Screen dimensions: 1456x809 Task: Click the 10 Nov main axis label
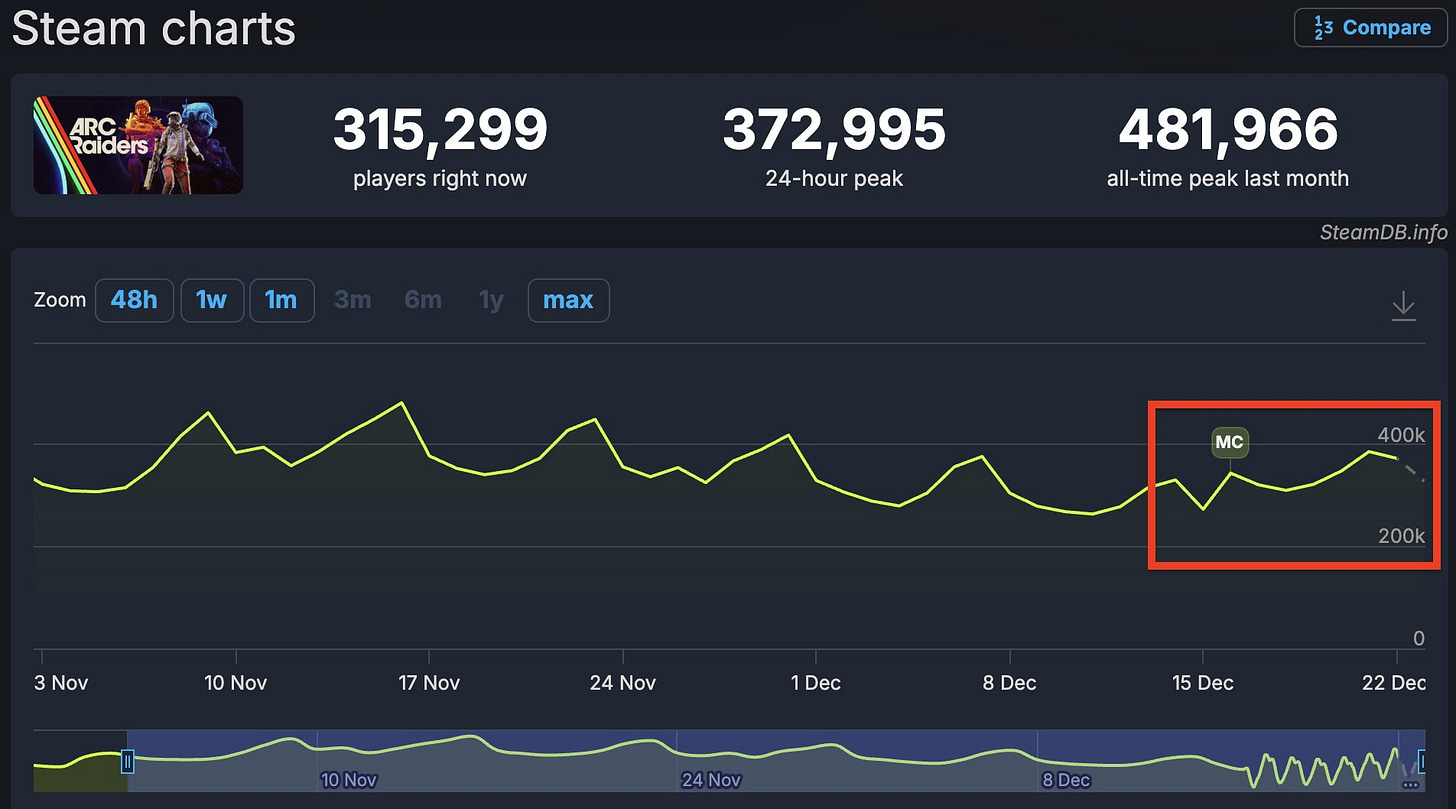(x=236, y=683)
